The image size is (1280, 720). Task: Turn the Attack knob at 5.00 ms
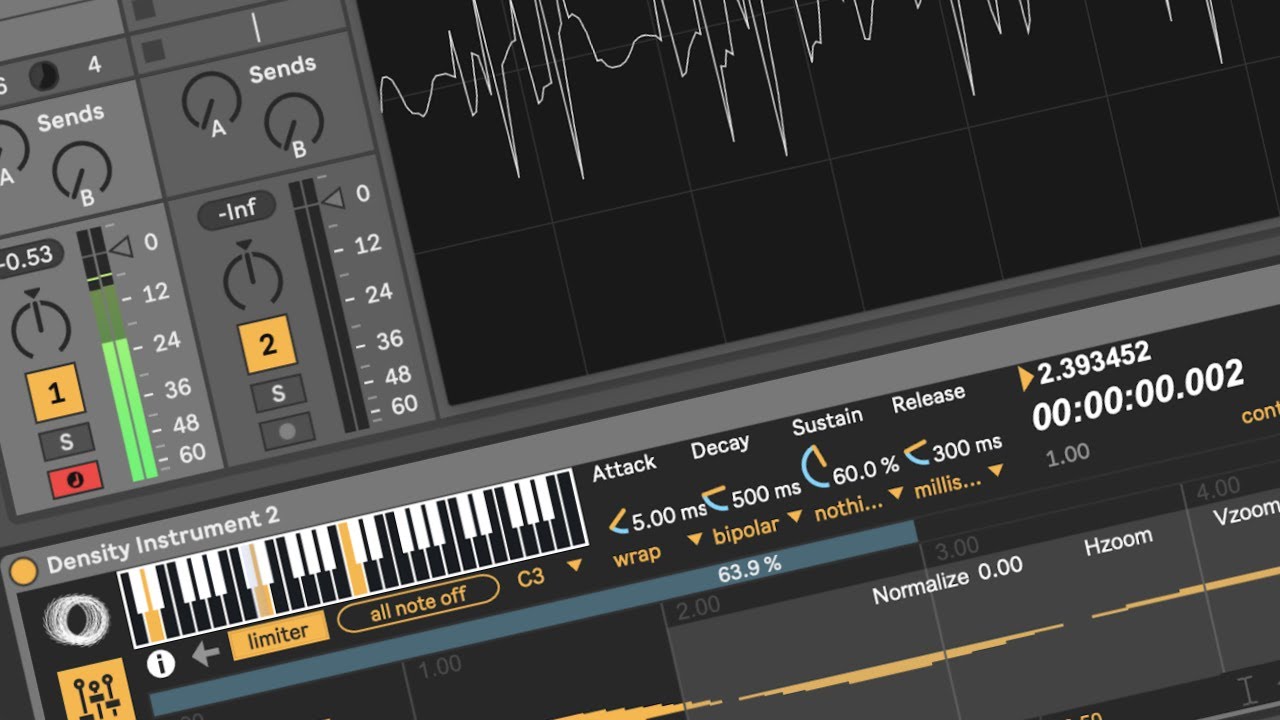[x=619, y=522]
